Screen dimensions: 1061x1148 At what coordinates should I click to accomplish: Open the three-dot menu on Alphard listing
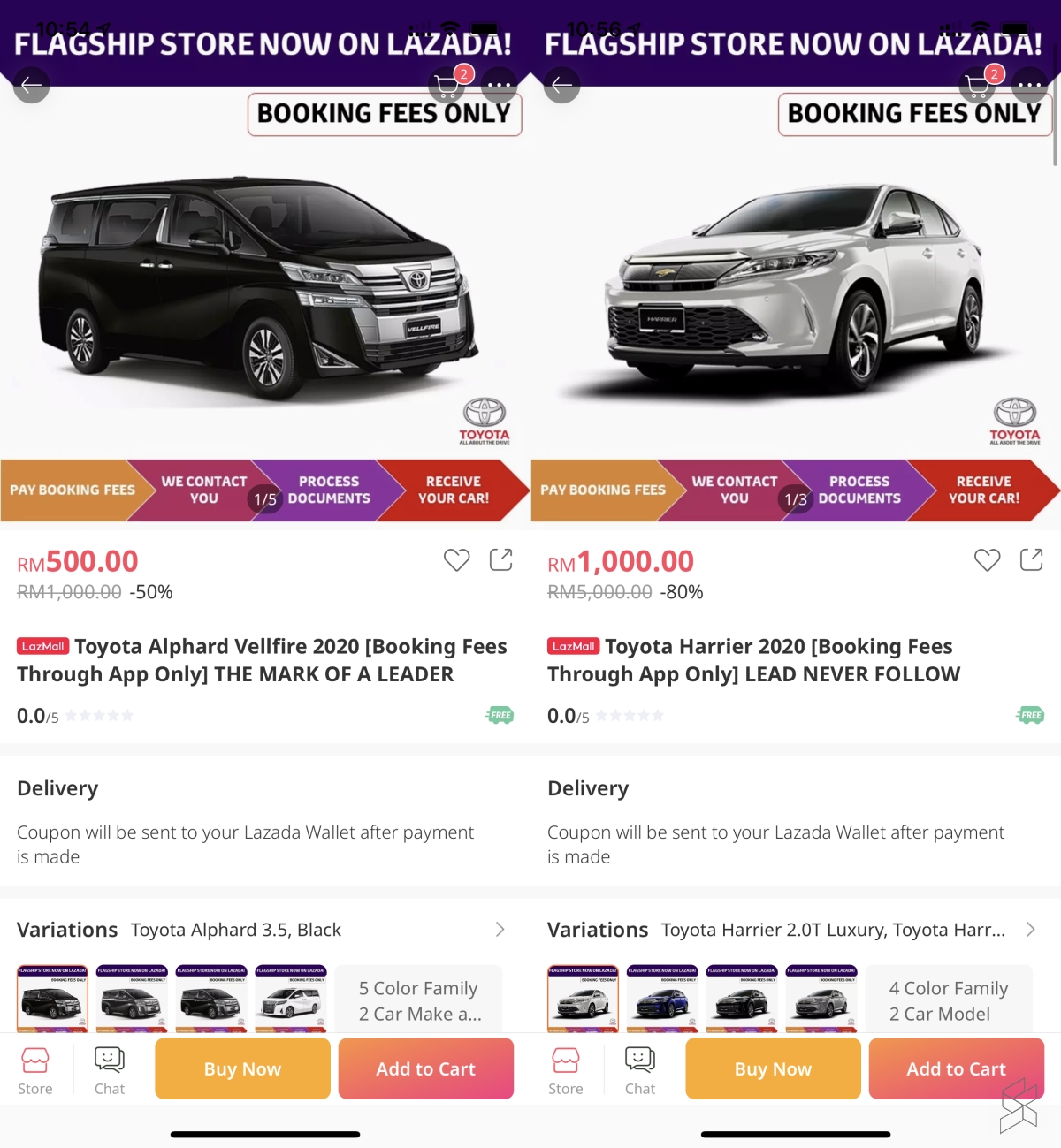pyautogui.click(x=499, y=86)
